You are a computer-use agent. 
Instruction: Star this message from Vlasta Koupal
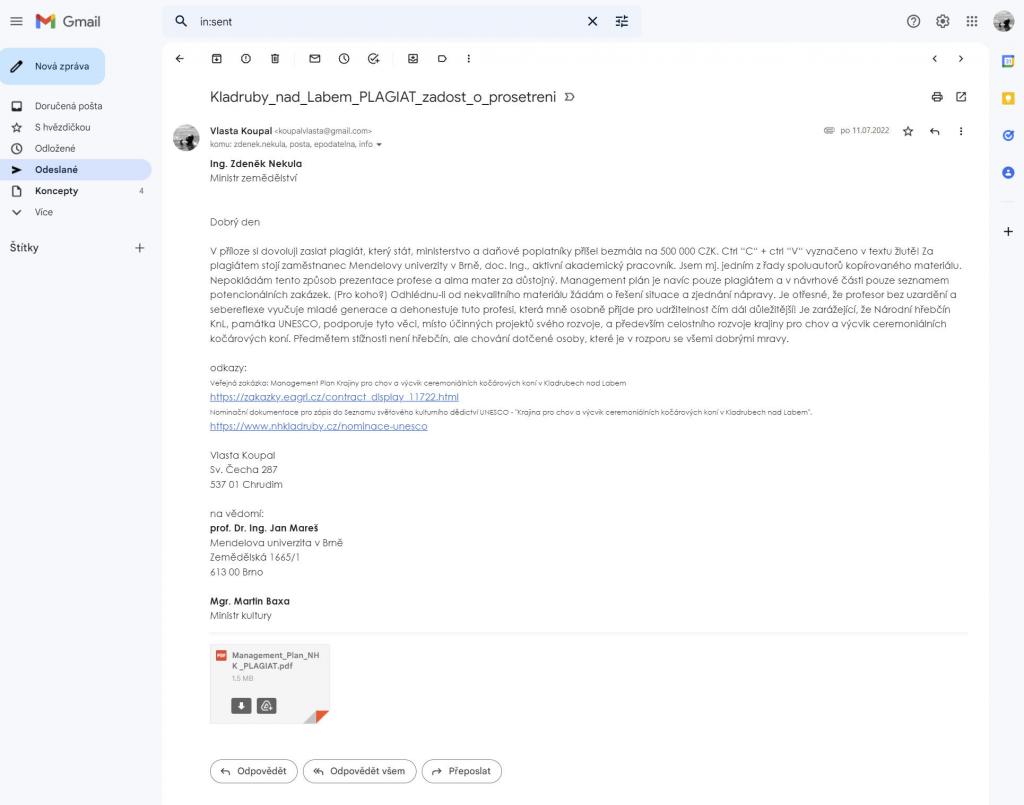tap(908, 131)
